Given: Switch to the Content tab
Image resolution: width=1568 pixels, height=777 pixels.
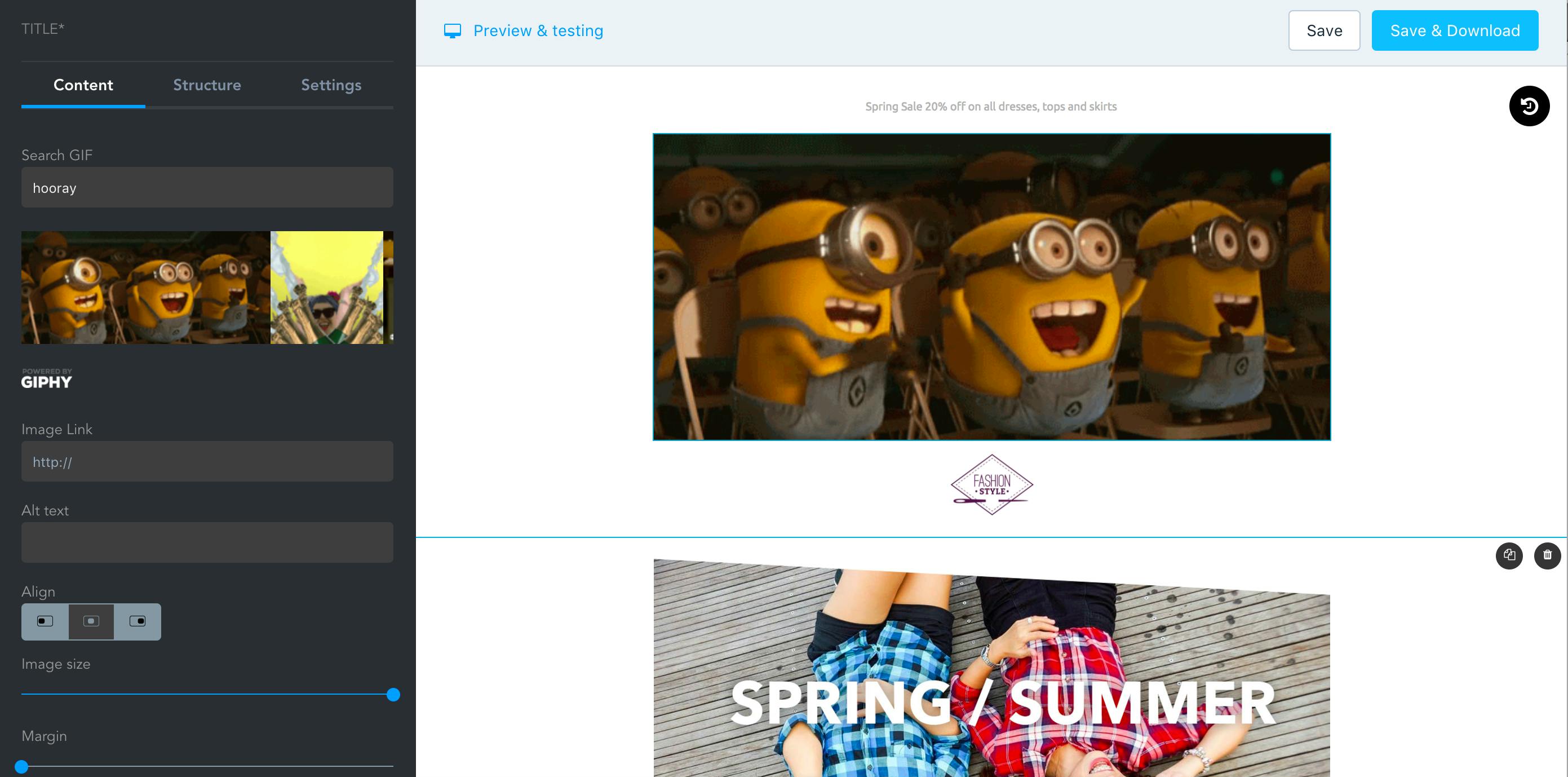Looking at the screenshot, I should pyautogui.click(x=83, y=85).
